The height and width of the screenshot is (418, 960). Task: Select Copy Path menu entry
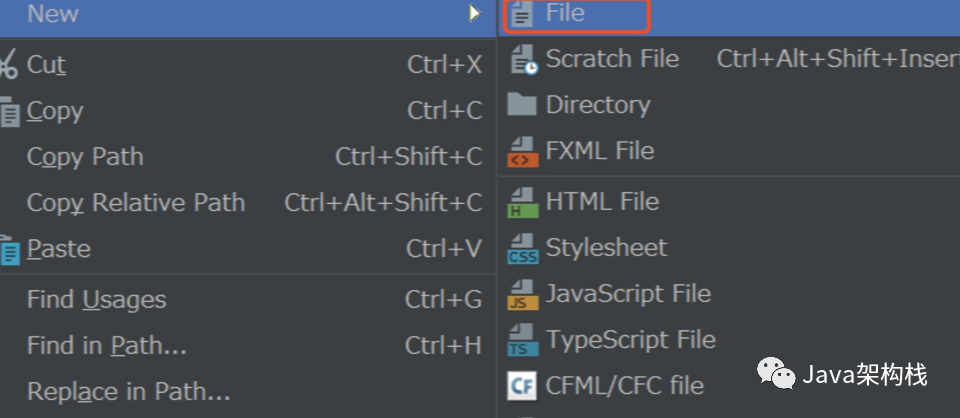point(85,157)
